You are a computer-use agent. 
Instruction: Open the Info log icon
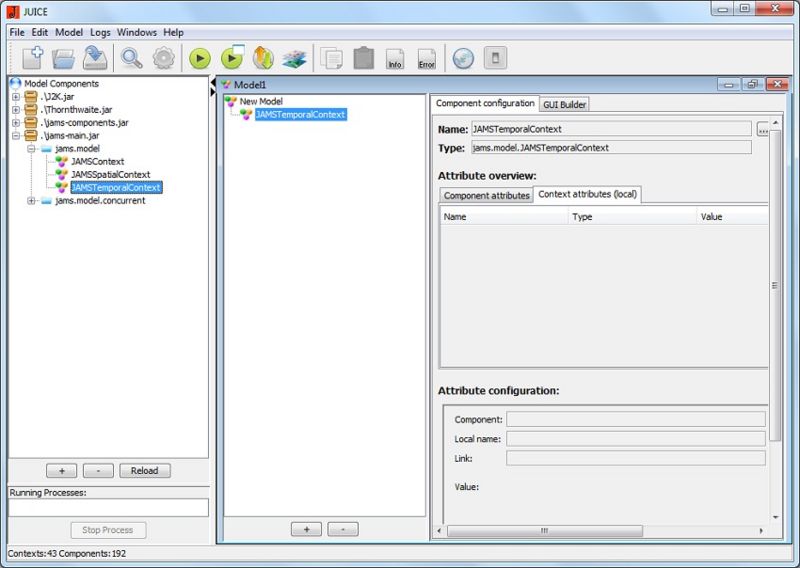[x=395, y=58]
